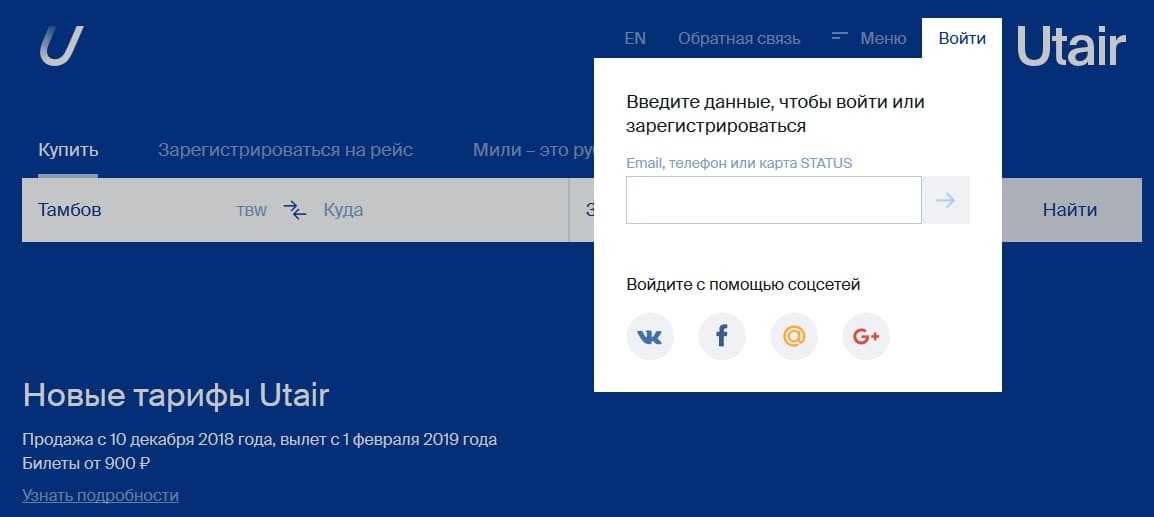Click the Utair U logo

pos(62,46)
